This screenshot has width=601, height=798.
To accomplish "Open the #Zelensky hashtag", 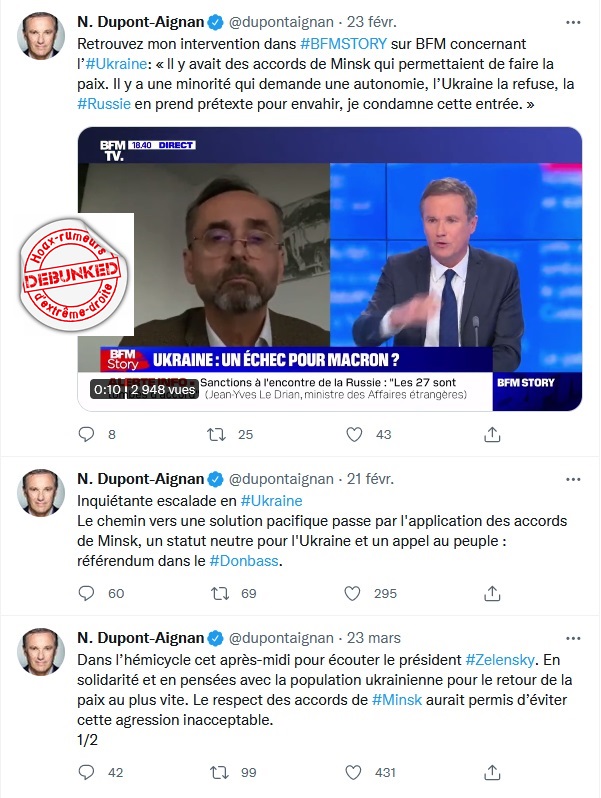I will pos(500,660).
